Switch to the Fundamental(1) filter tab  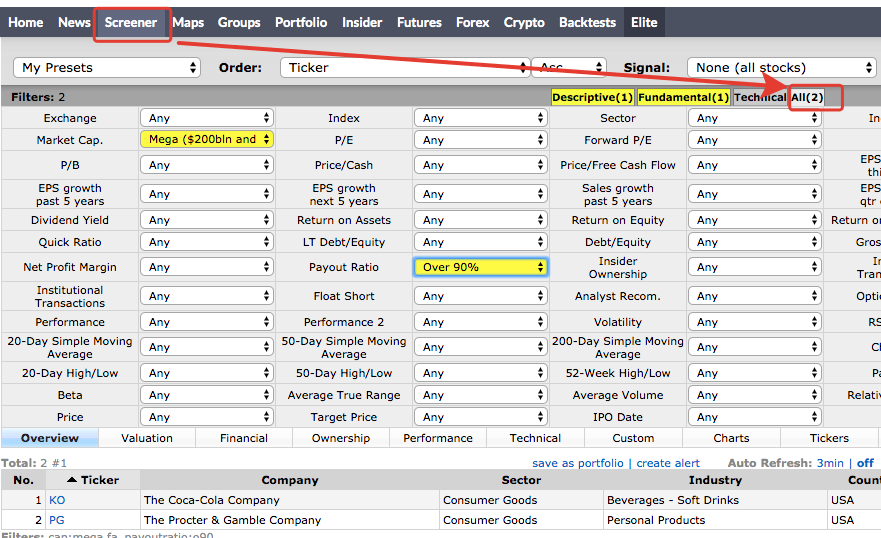(683, 97)
